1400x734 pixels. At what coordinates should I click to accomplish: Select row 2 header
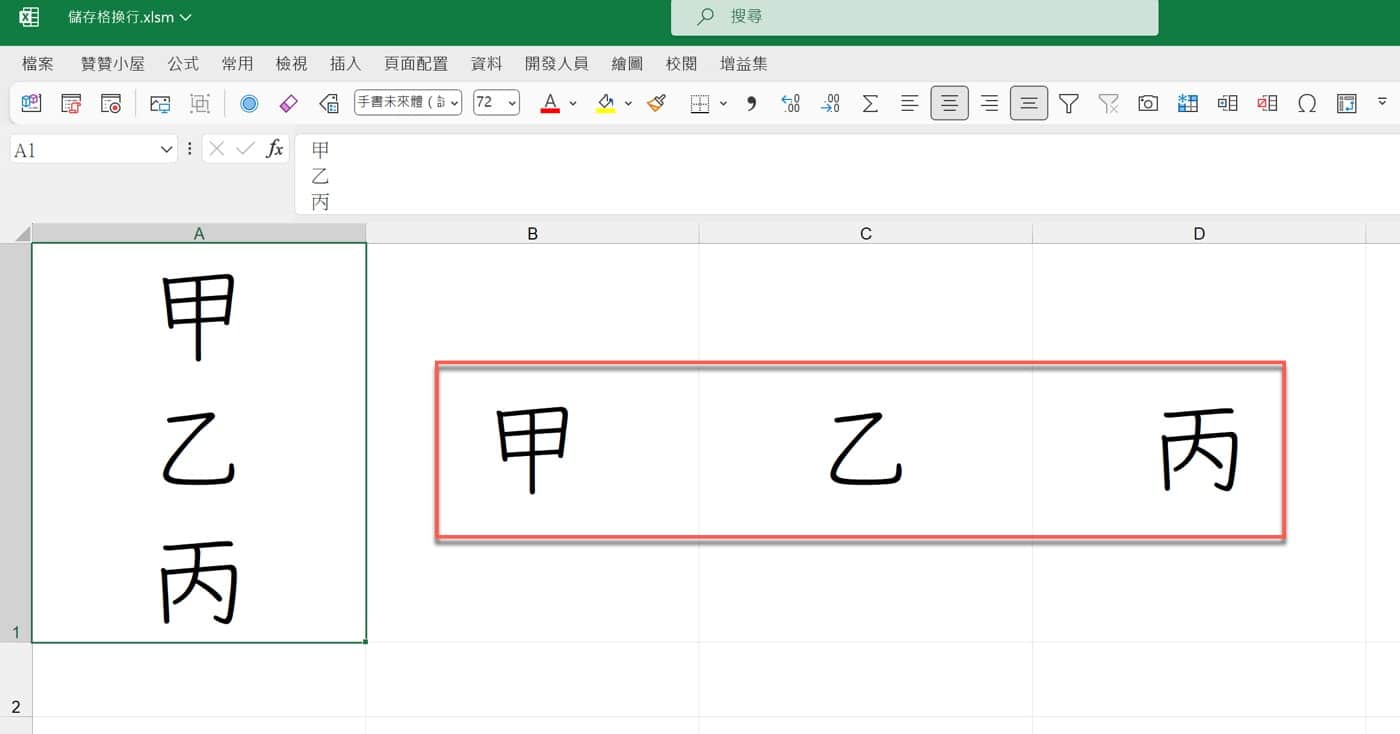click(x=16, y=680)
